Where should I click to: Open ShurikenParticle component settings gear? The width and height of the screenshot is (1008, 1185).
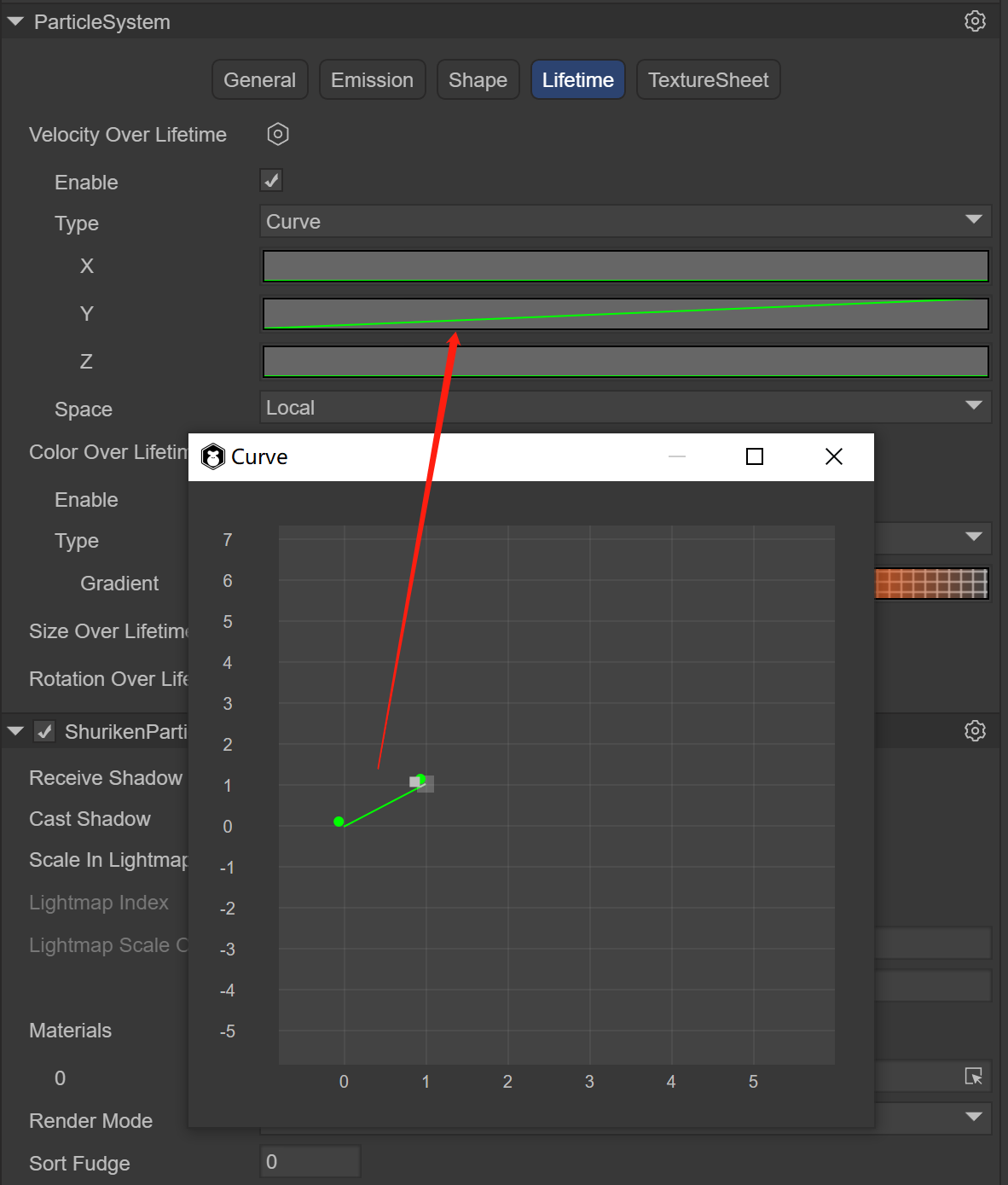[975, 731]
